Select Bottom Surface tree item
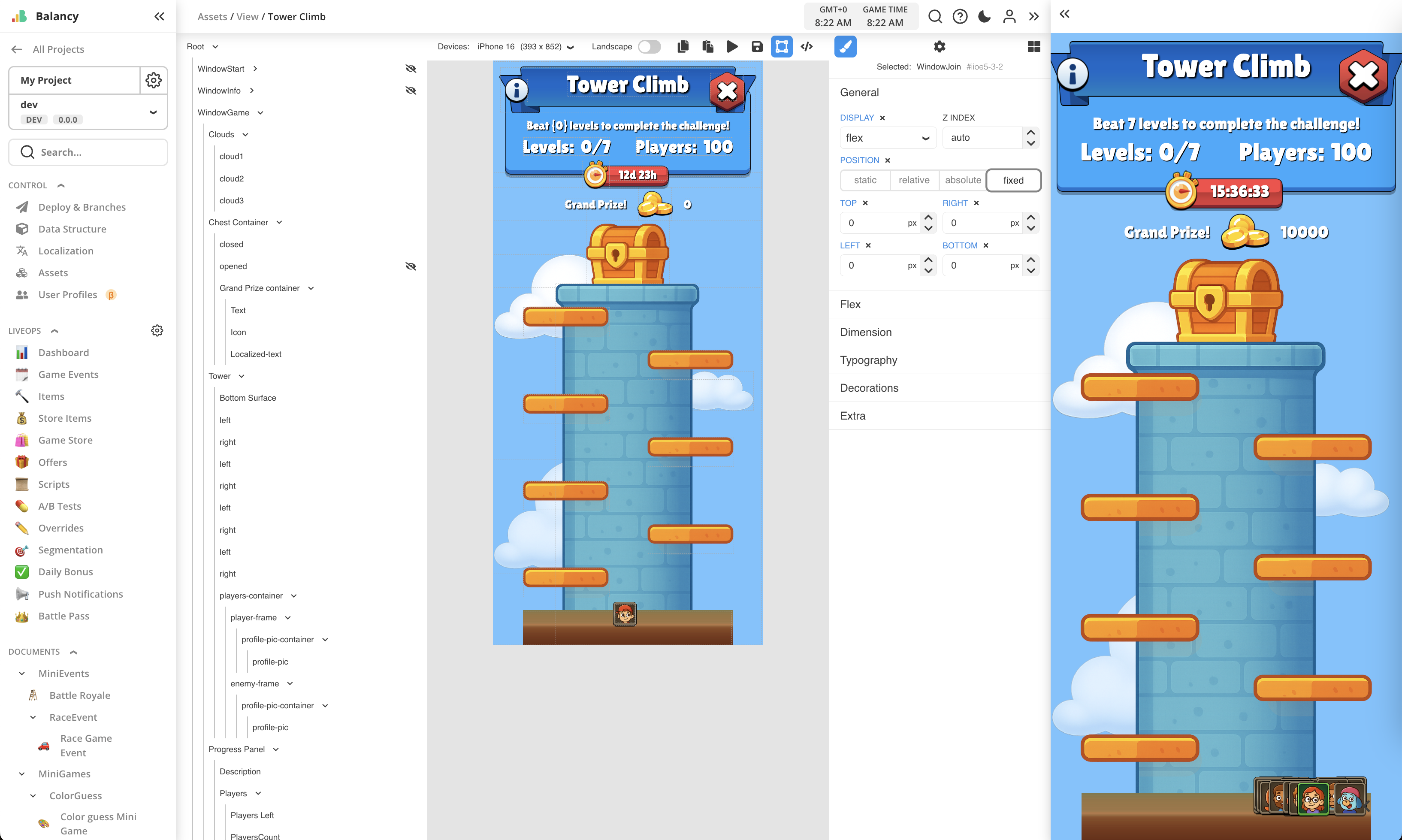 248,398
